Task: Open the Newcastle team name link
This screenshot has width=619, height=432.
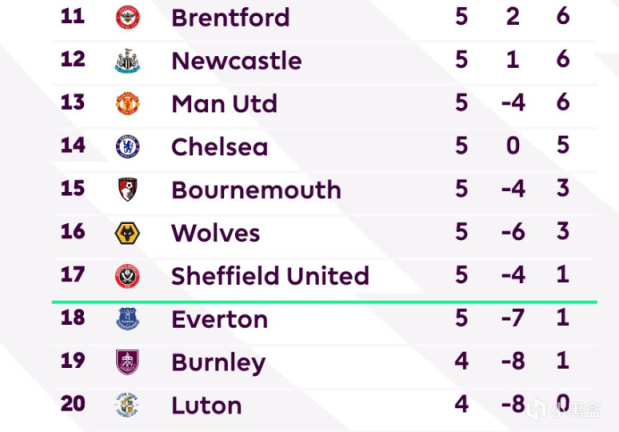Action: tap(237, 61)
